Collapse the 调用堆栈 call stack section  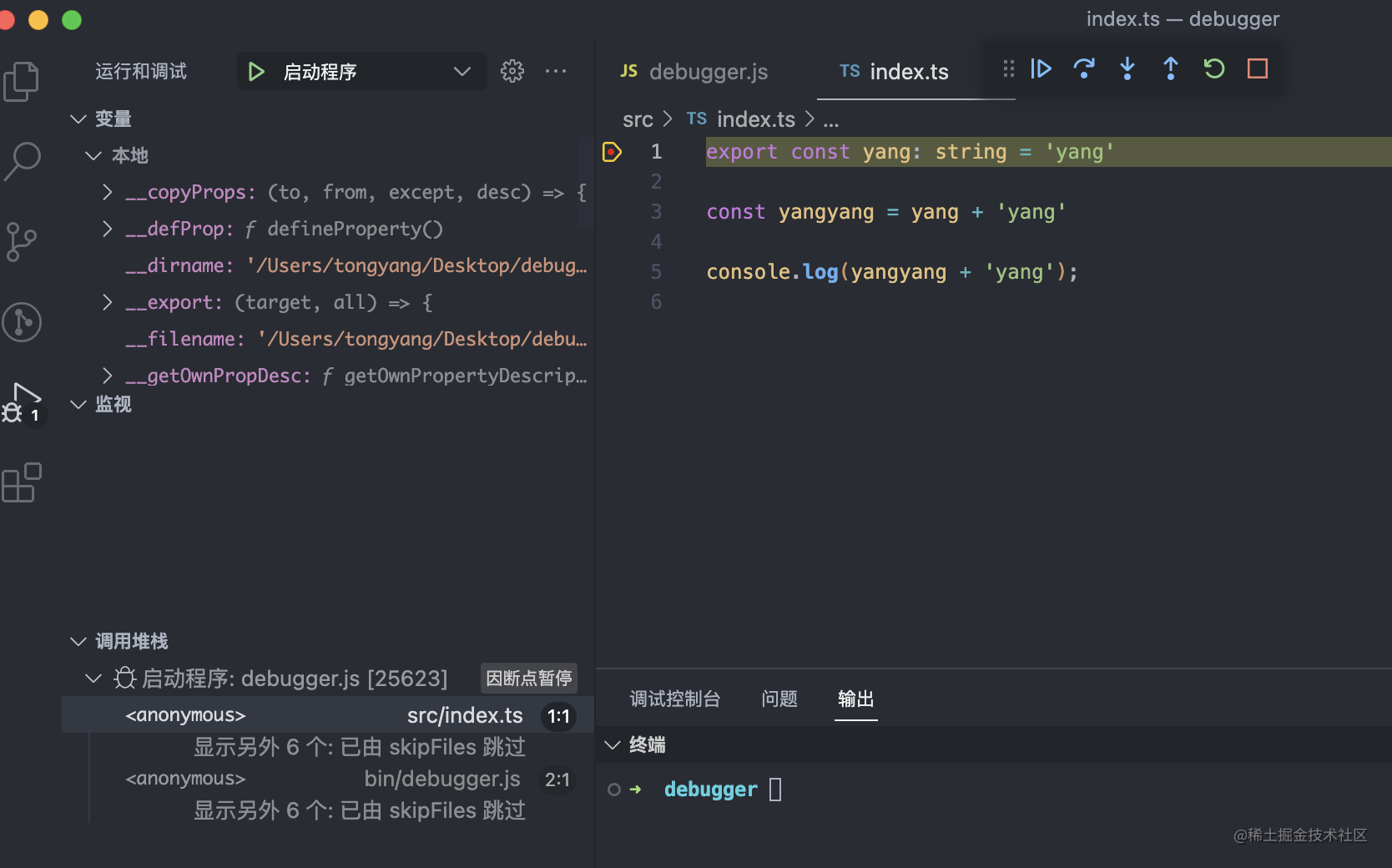[x=78, y=641]
